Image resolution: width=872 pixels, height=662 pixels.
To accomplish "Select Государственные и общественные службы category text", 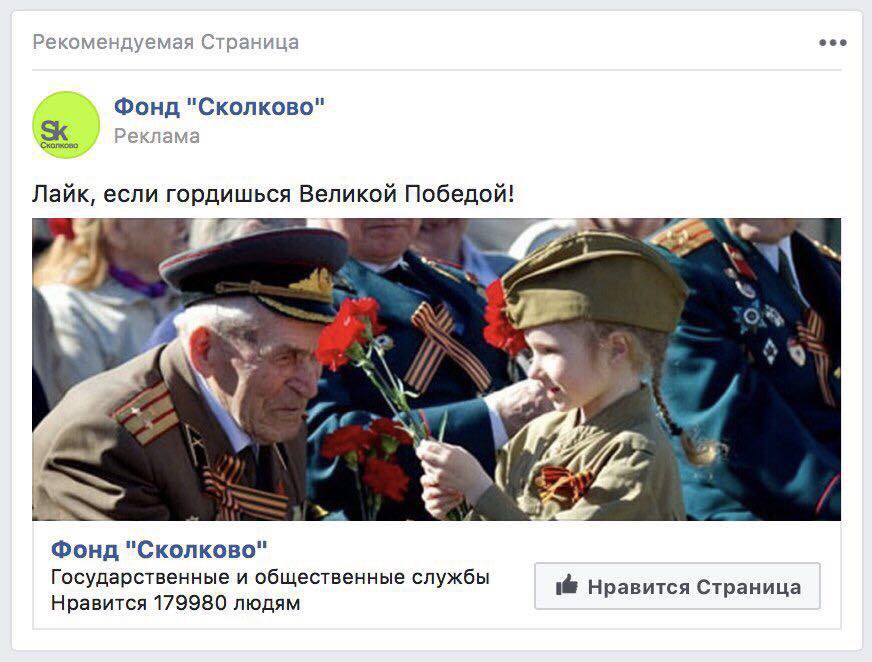I will pyautogui.click(x=270, y=577).
